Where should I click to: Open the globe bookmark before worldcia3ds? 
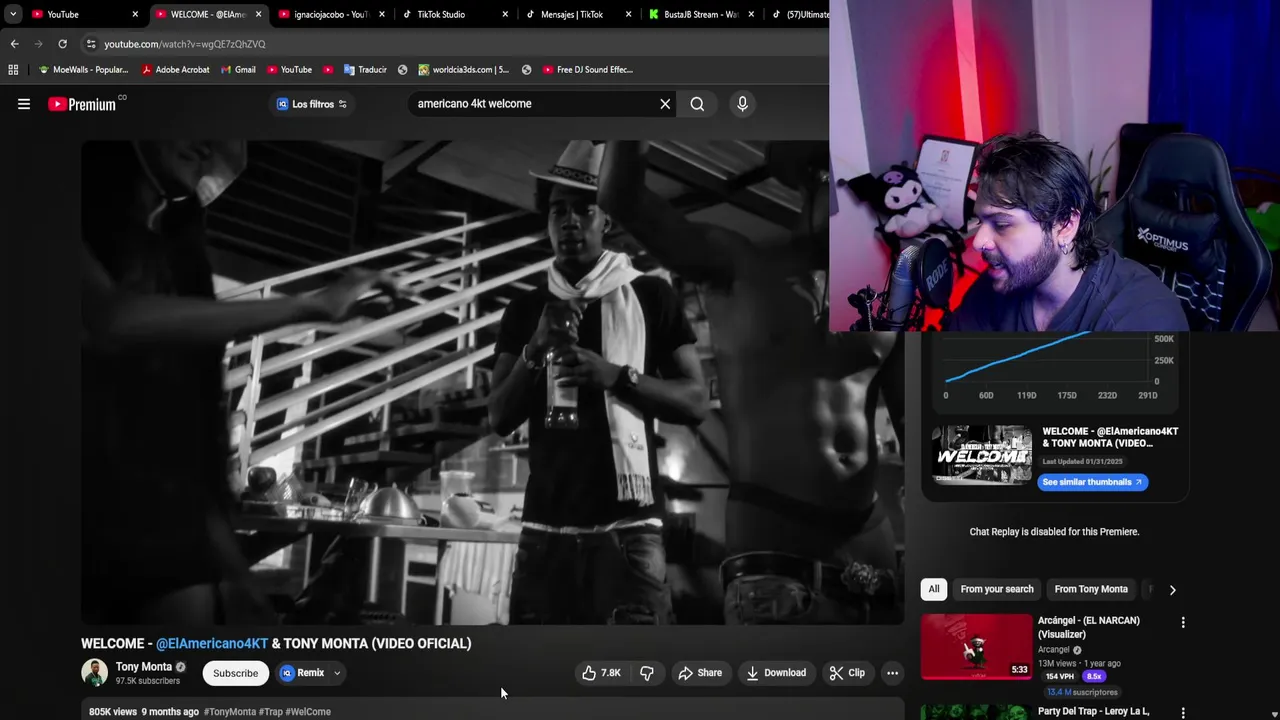click(402, 70)
